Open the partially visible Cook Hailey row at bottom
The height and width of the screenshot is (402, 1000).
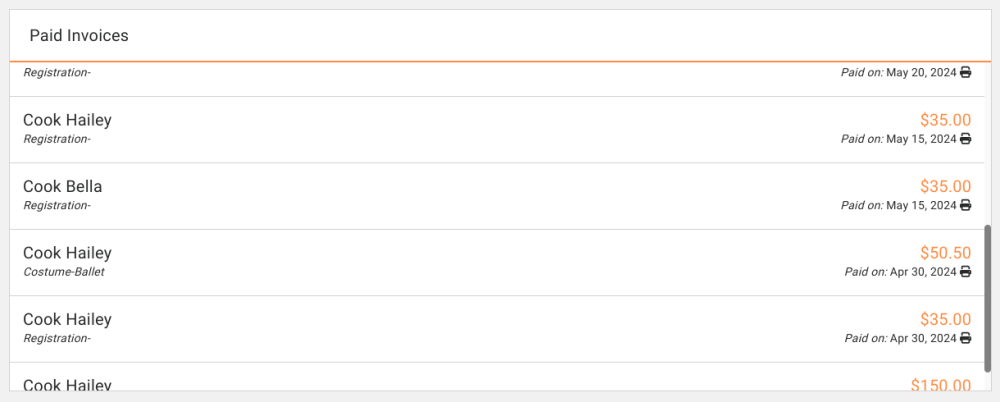tap(67, 384)
